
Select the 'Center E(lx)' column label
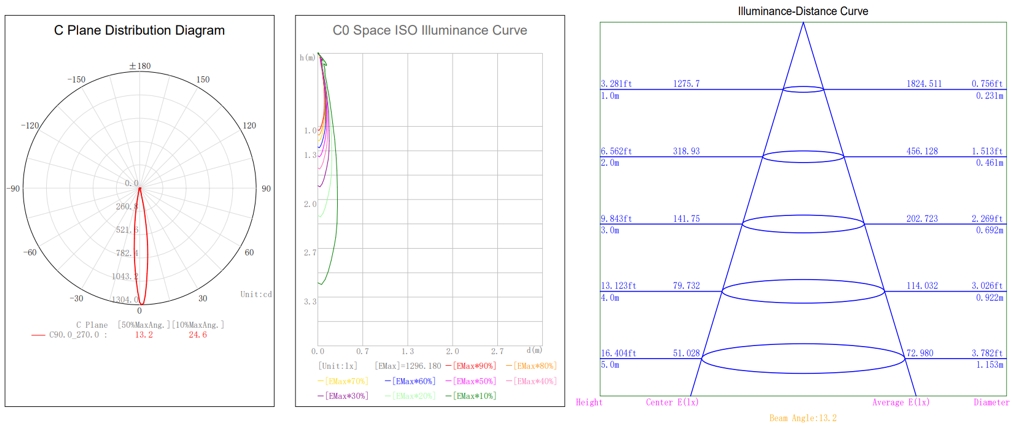tap(672, 403)
